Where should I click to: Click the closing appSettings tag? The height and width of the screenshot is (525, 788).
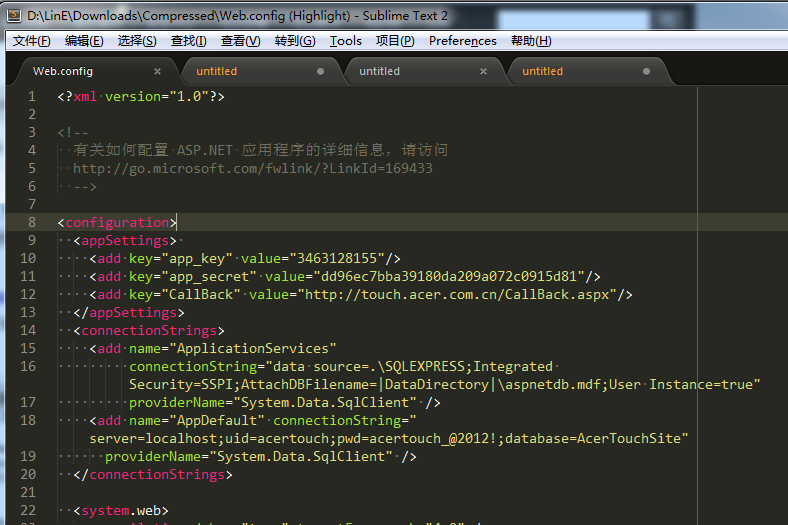(x=129, y=312)
